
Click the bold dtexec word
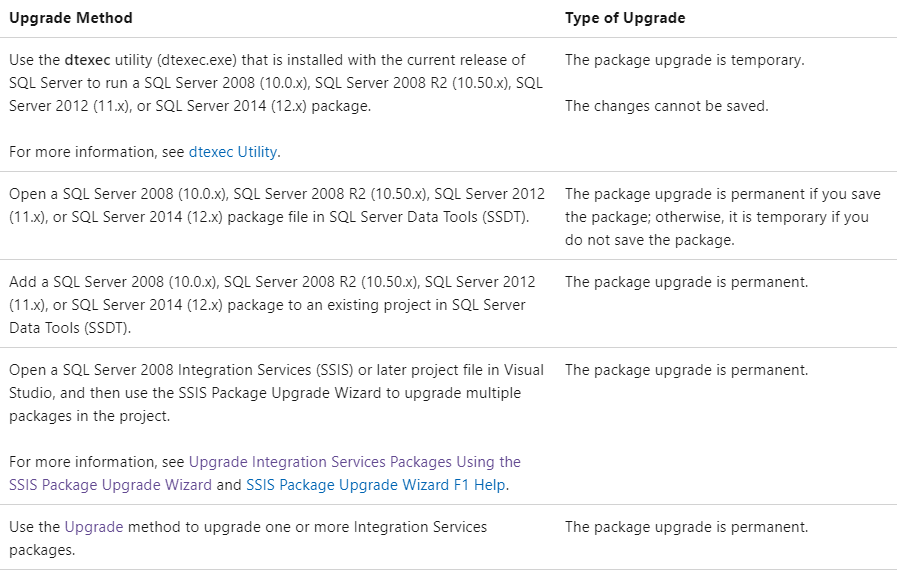pos(87,60)
